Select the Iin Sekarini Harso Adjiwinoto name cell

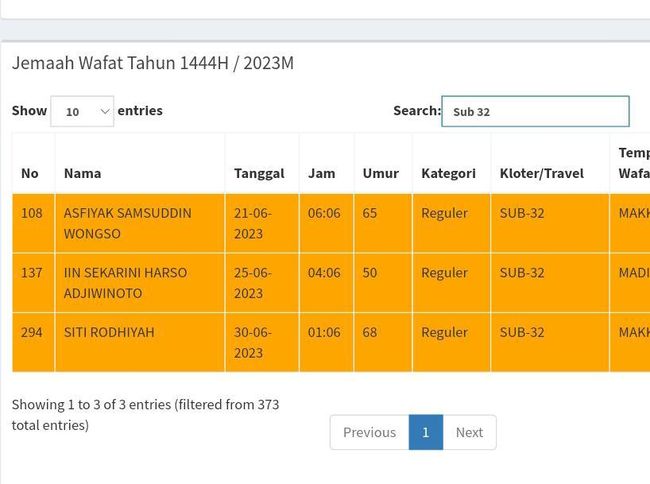(x=125, y=282)
